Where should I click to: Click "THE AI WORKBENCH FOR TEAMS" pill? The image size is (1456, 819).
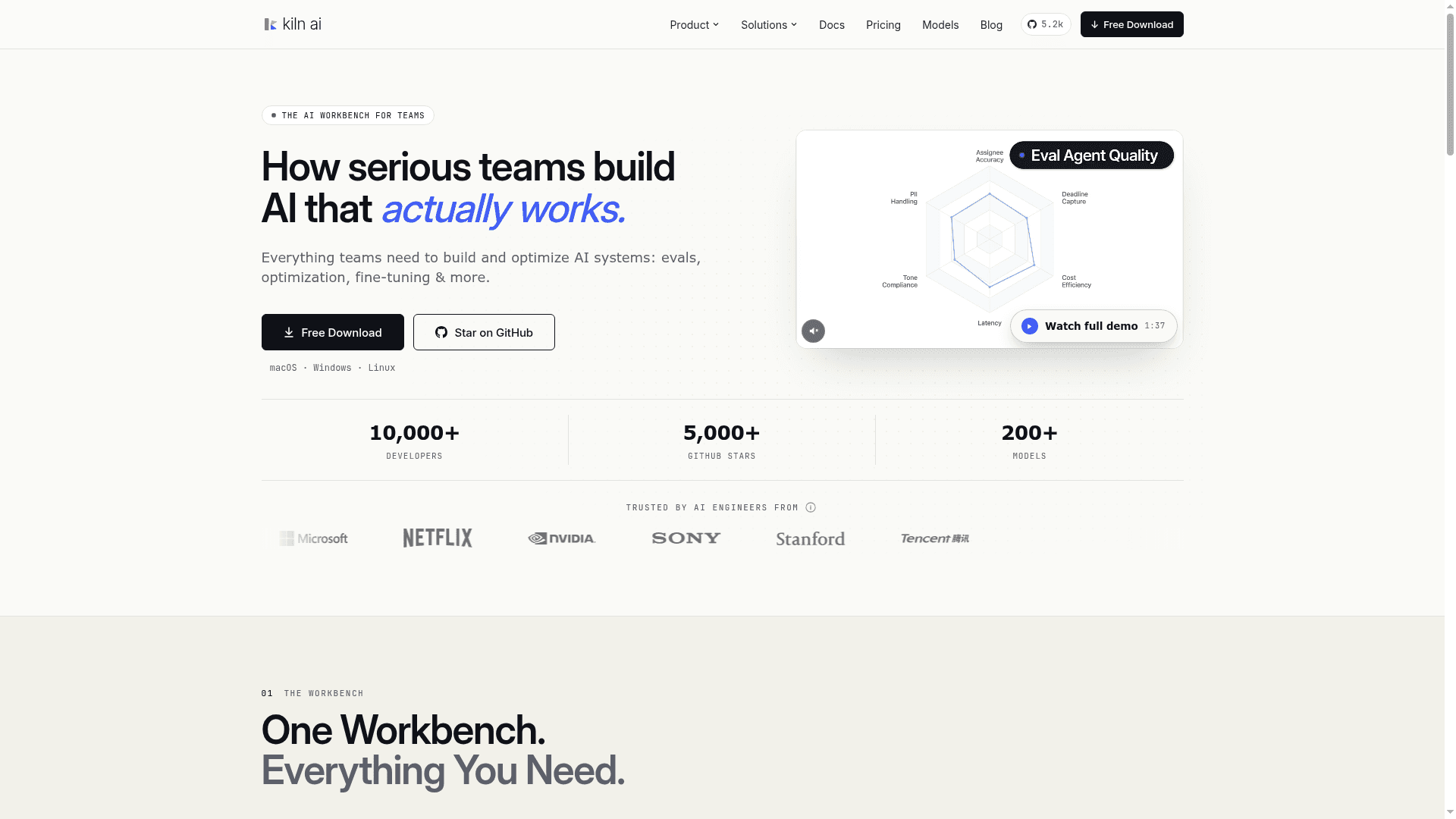pyautogui.click(x=347, y=115)
